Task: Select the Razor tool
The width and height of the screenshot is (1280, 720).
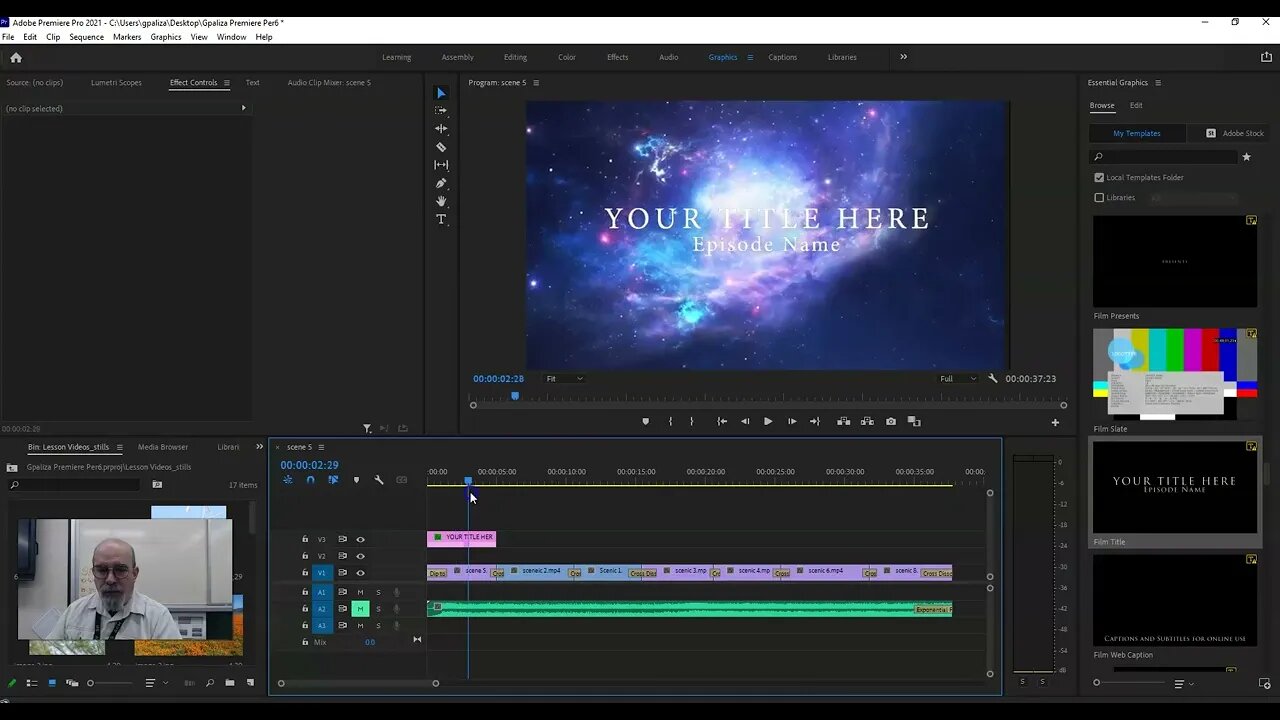Action: coord(441,147)
